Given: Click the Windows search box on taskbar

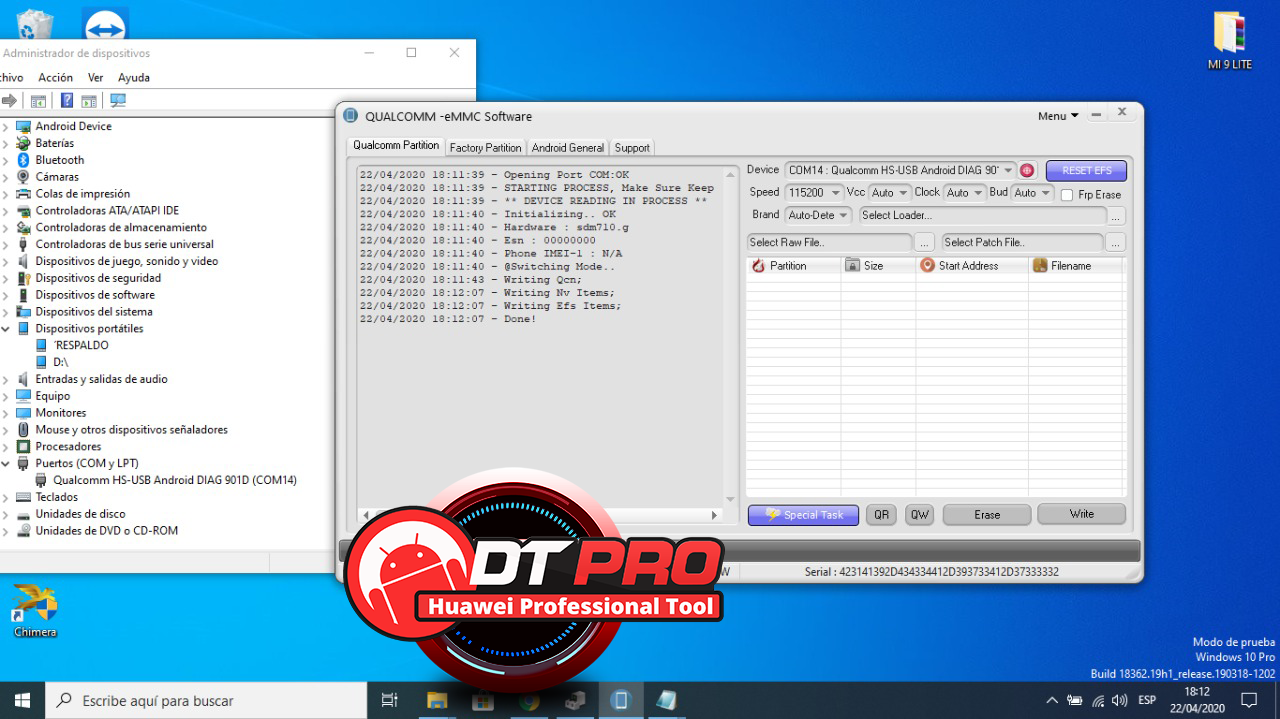Looking at the screenshot, I should tap(206, 700).
